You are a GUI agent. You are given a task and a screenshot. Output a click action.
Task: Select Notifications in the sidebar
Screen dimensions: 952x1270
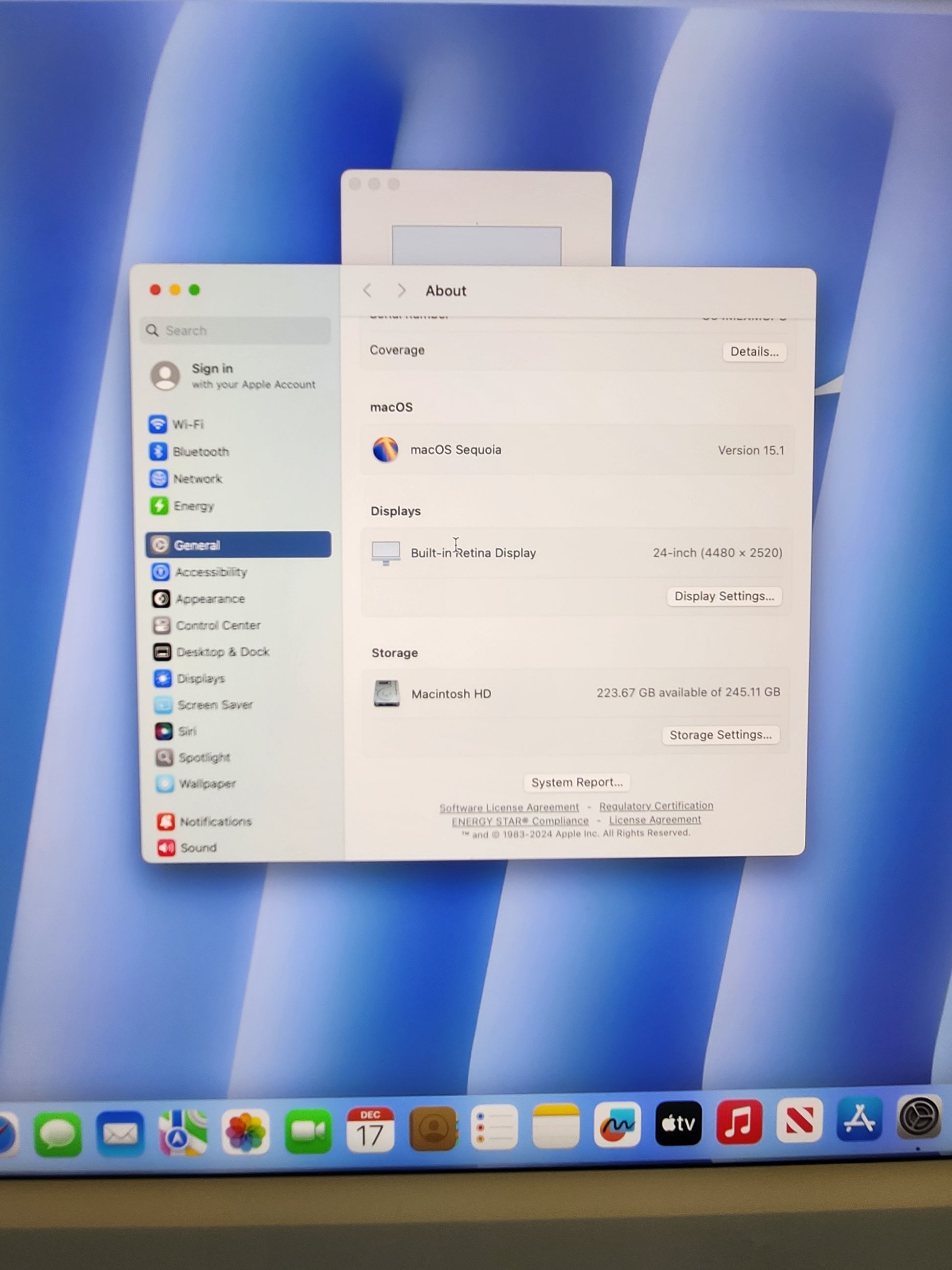click(215, 822)
